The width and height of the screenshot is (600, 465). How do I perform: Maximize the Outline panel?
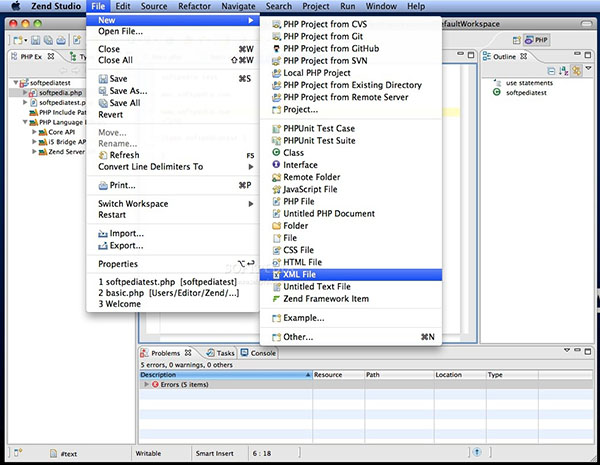pyautogui.click(x=587, y=55)
